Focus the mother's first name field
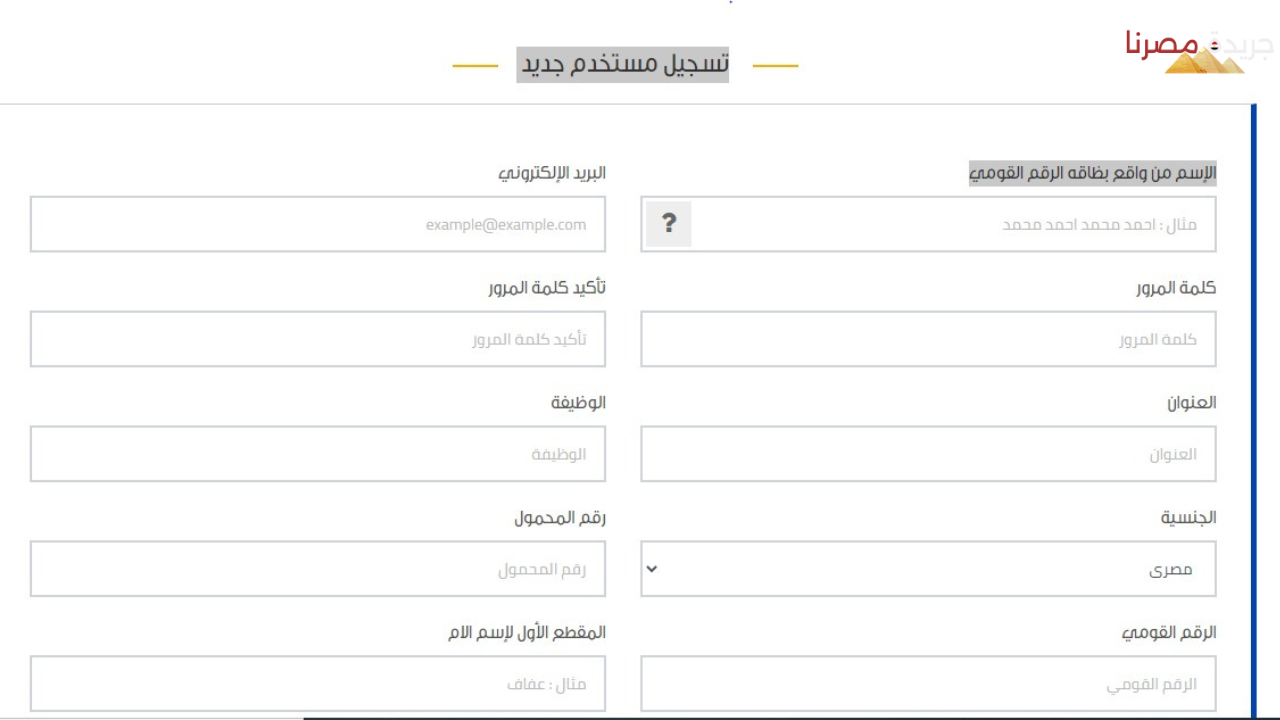This screenshot has width=1280, height=720. click(x=318, y=684)
